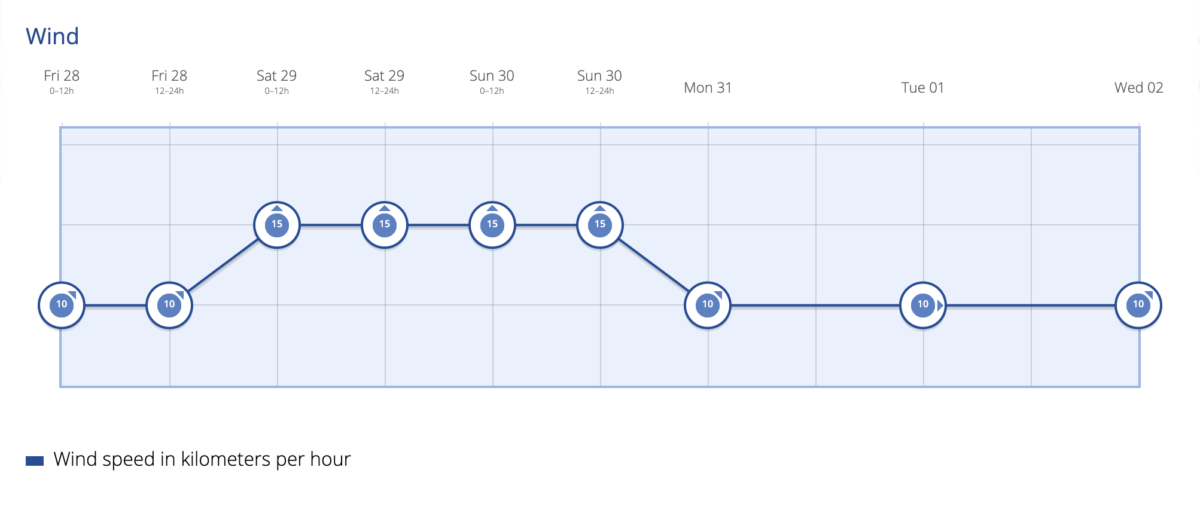The width and height of the screenshot is (1200, 513).
Task: Click the line segment between Mon 31 and Tue 01
Action: click(815, 304)
